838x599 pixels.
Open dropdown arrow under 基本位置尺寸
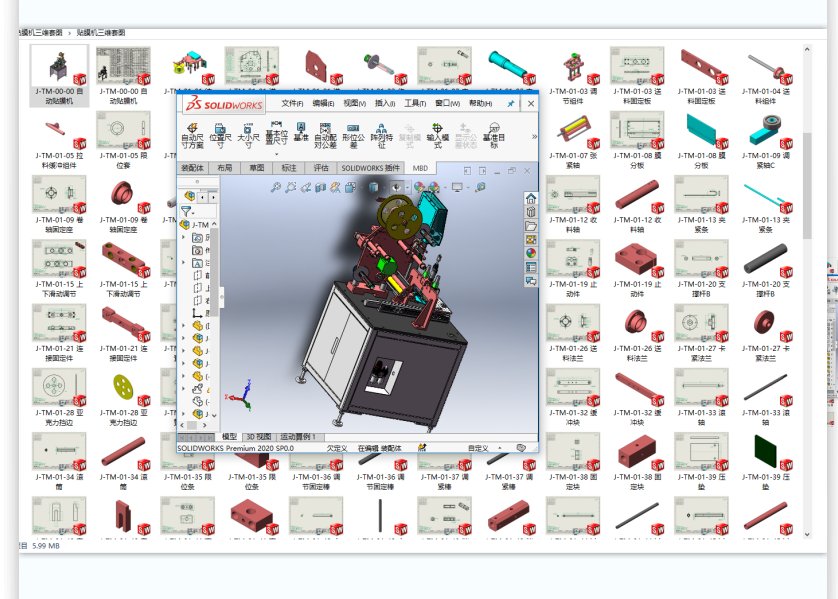coord(276,154)
